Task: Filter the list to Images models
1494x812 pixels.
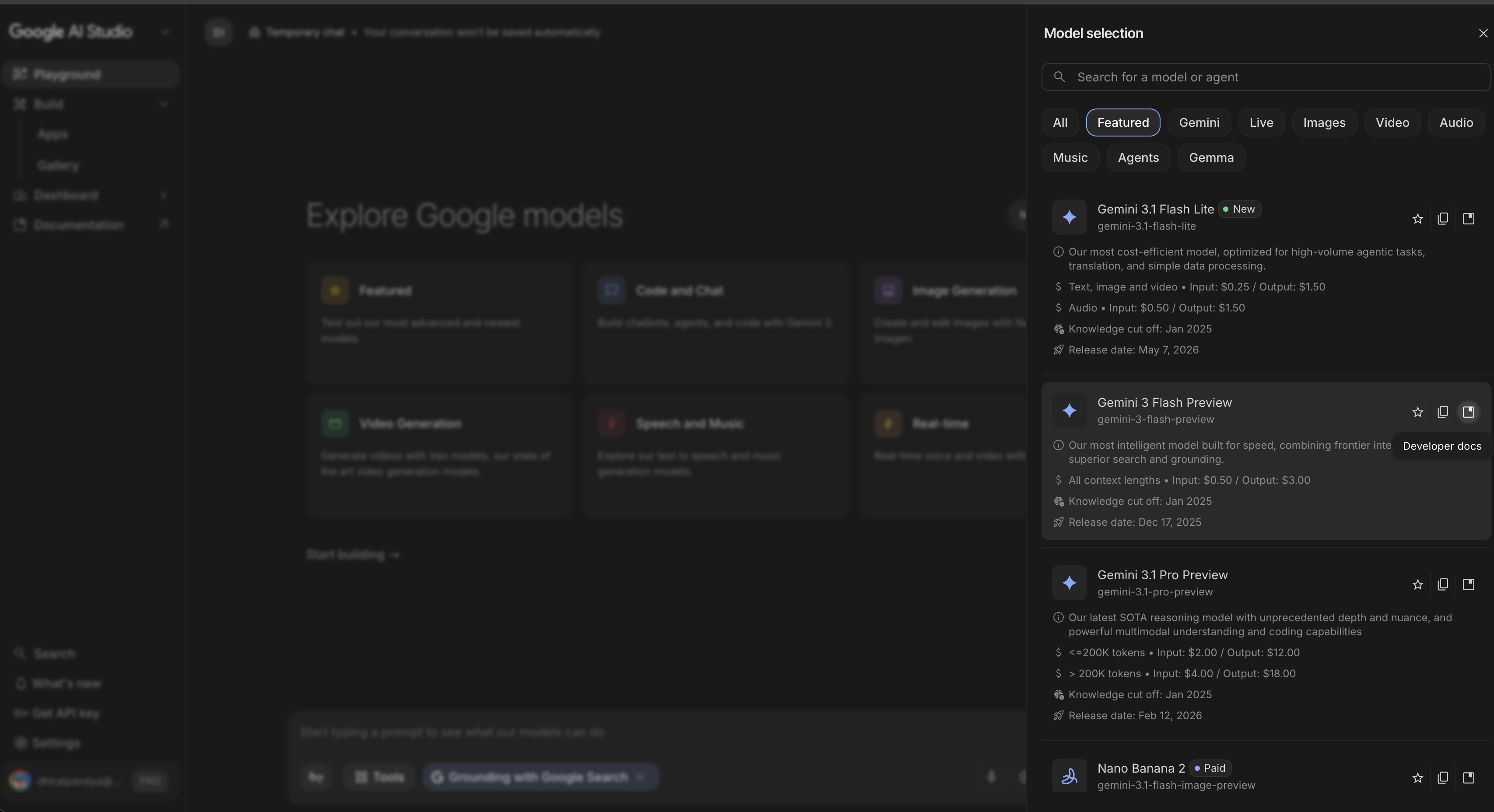Action: [x=1324, y=122]
